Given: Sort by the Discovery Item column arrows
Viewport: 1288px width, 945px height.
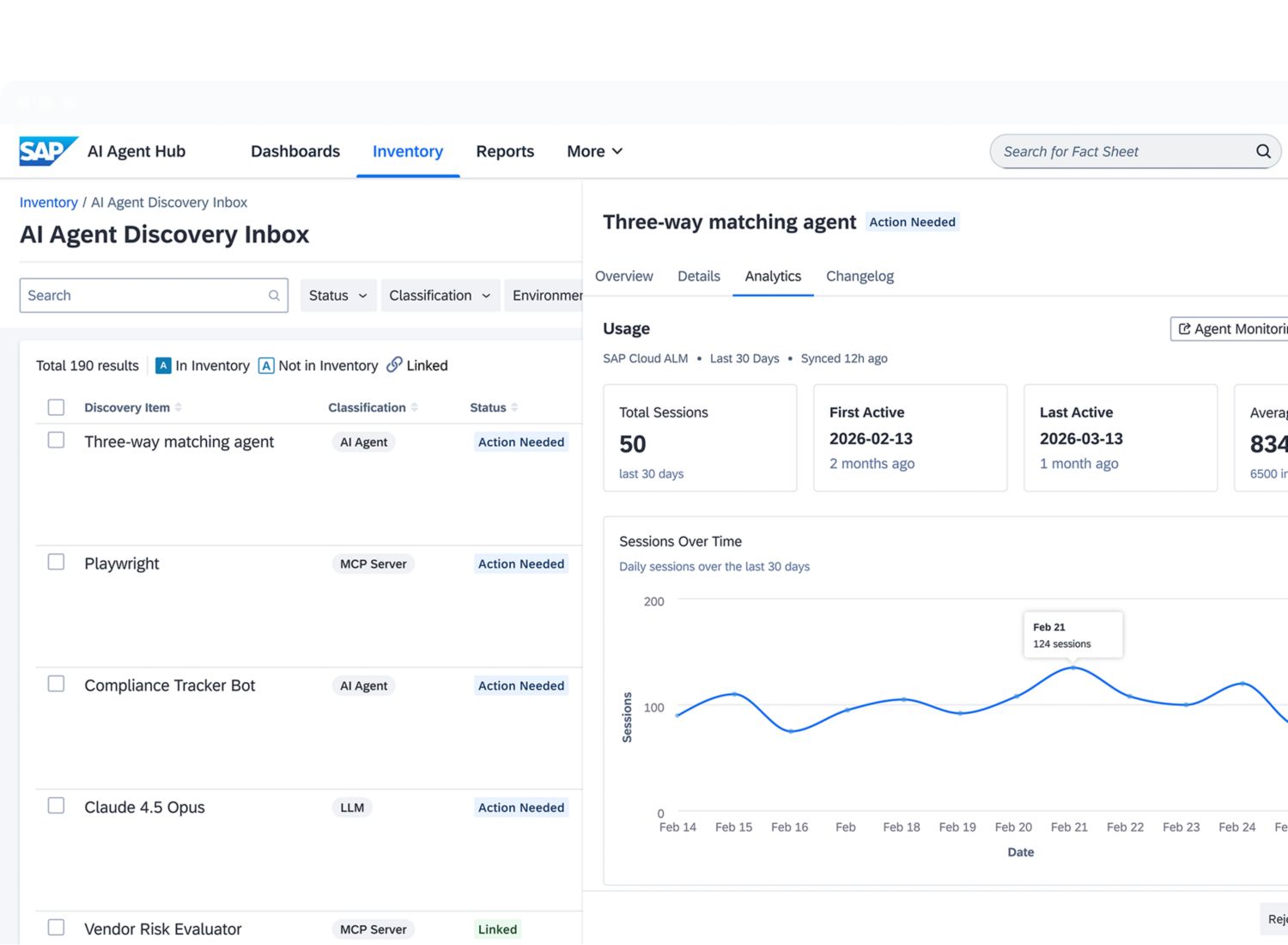Looking at the screenshot, I should pos(179,407).
